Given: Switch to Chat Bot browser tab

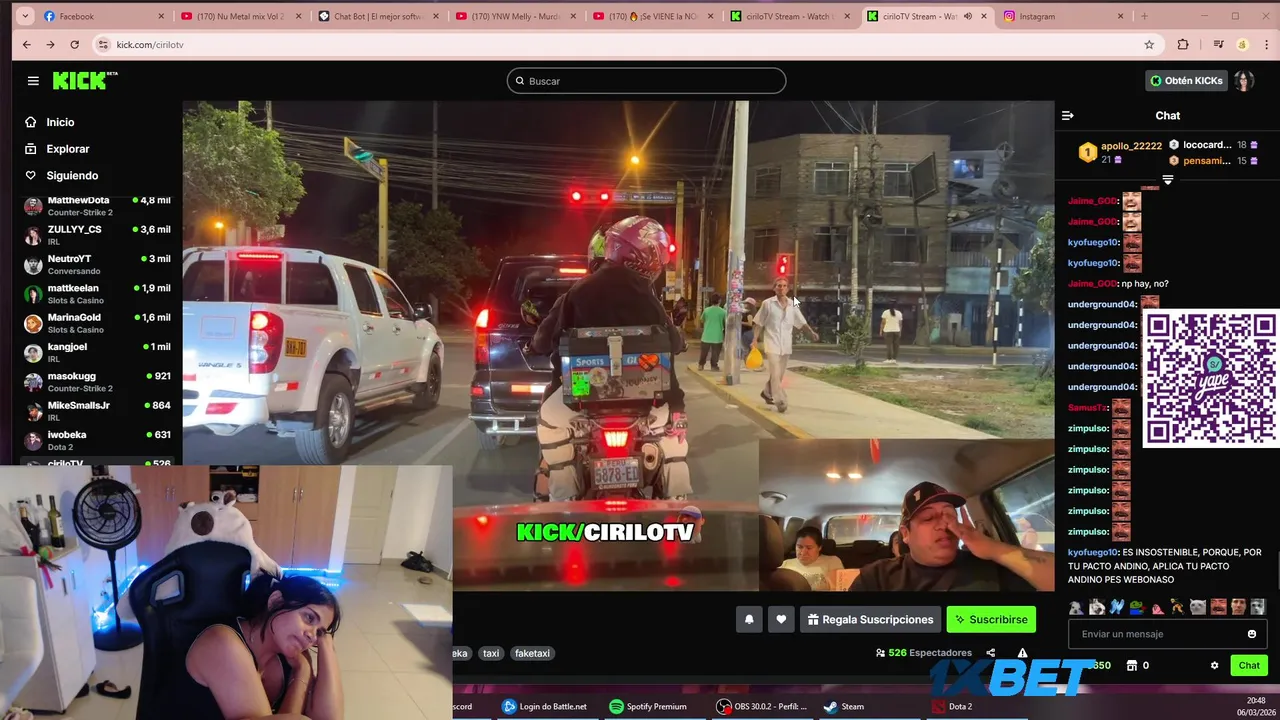Looking at the screenshot, I should tap(377, 16).
